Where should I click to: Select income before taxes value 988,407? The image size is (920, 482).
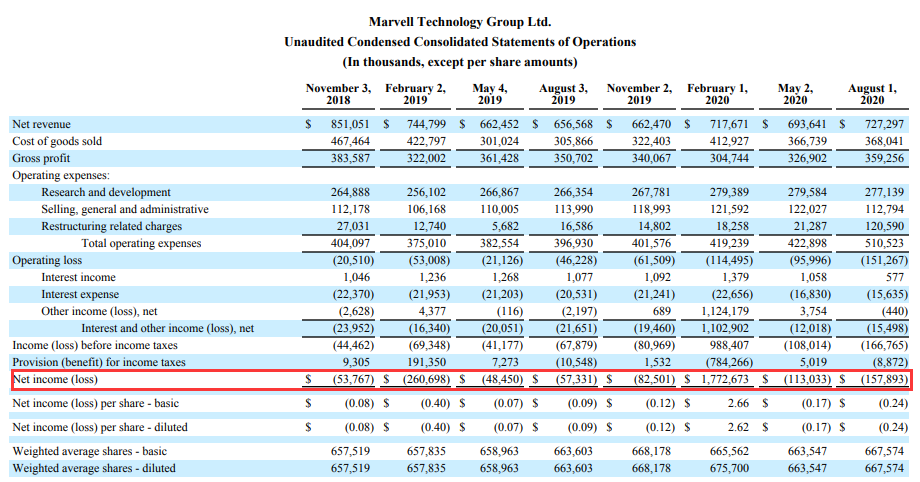click(729, 346)
